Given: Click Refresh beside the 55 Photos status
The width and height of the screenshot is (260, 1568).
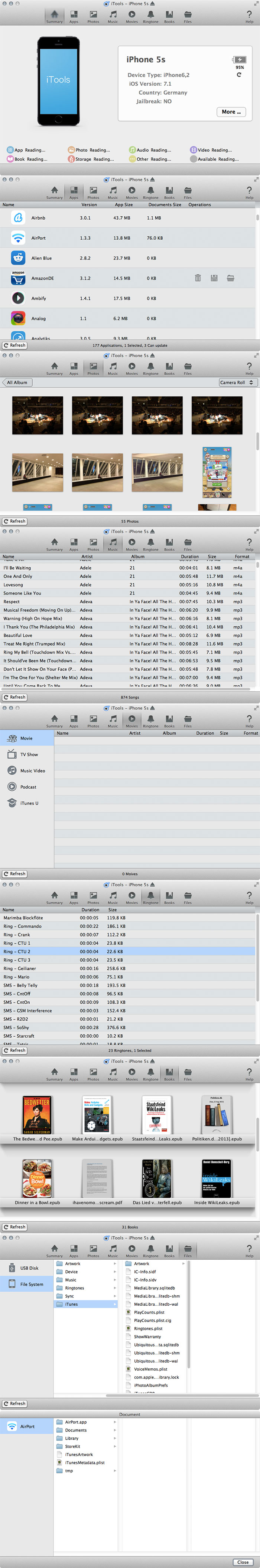Looking at the screenshot, I should click(14, 521).
